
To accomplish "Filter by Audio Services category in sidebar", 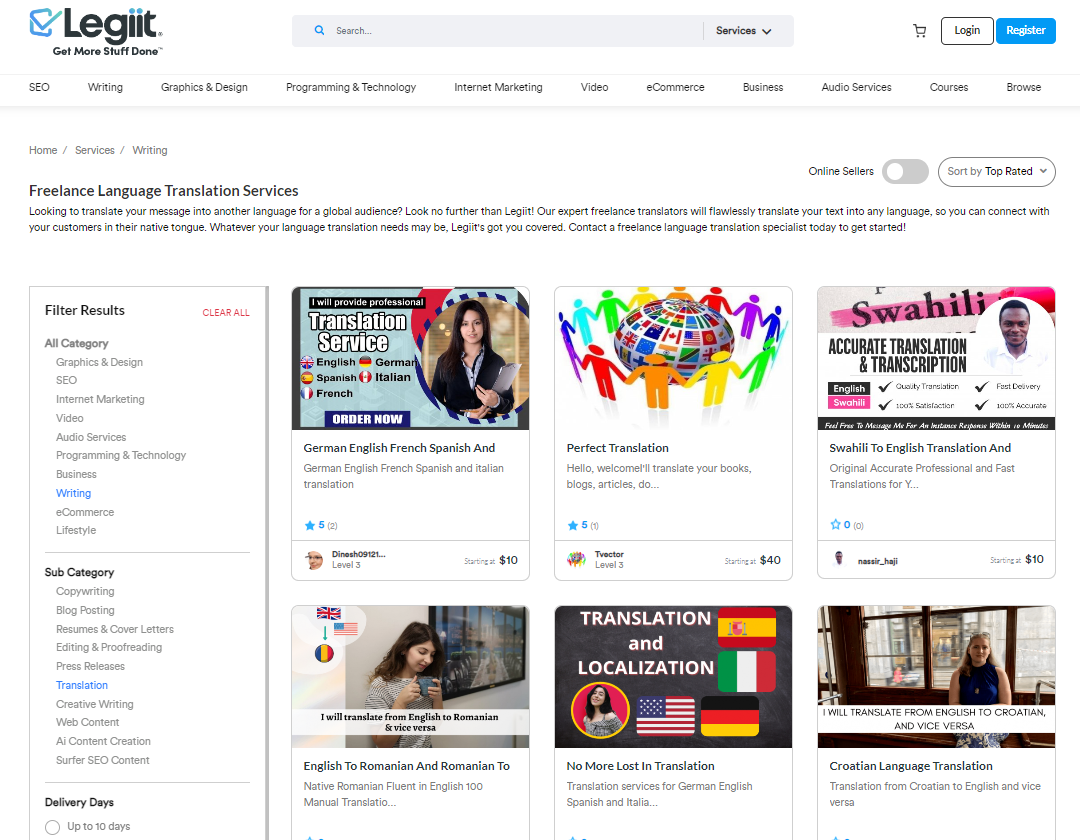I will [92, 437].
